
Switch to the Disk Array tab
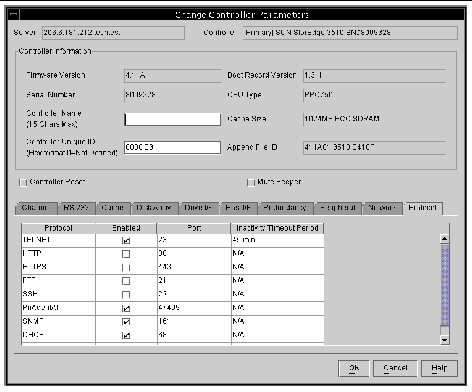coord(155,208)
